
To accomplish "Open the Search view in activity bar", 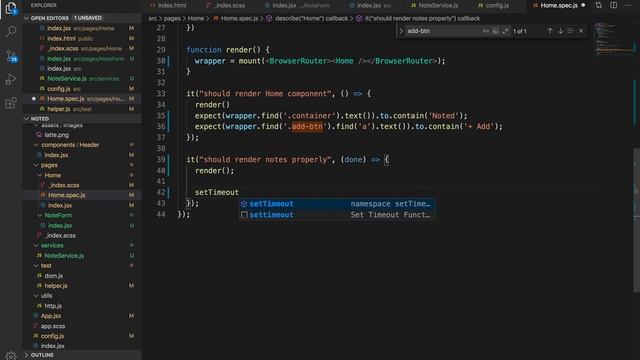I will [11, 31].
